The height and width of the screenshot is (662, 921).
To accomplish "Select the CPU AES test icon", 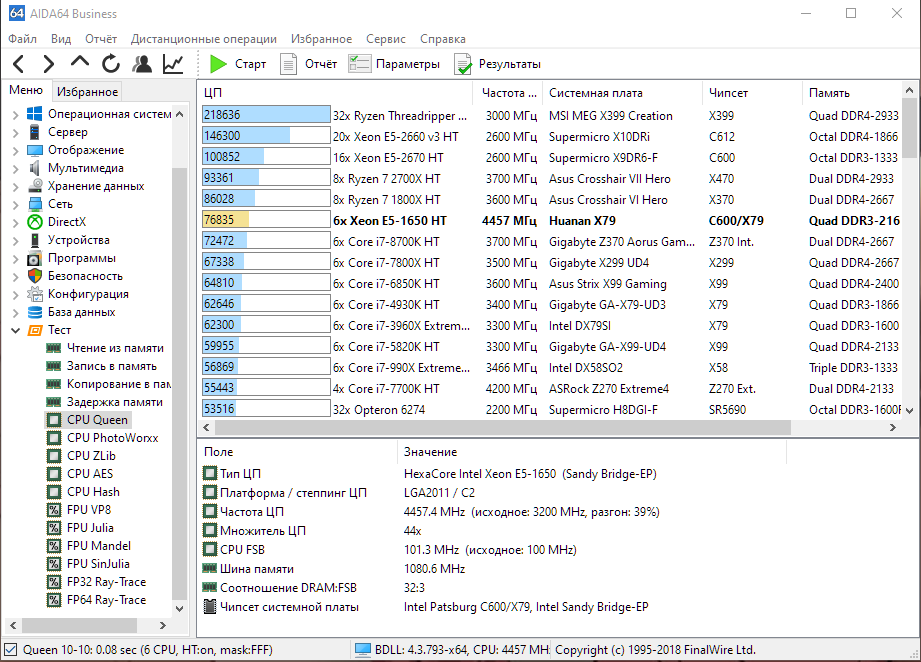I will tap(53, 474).
